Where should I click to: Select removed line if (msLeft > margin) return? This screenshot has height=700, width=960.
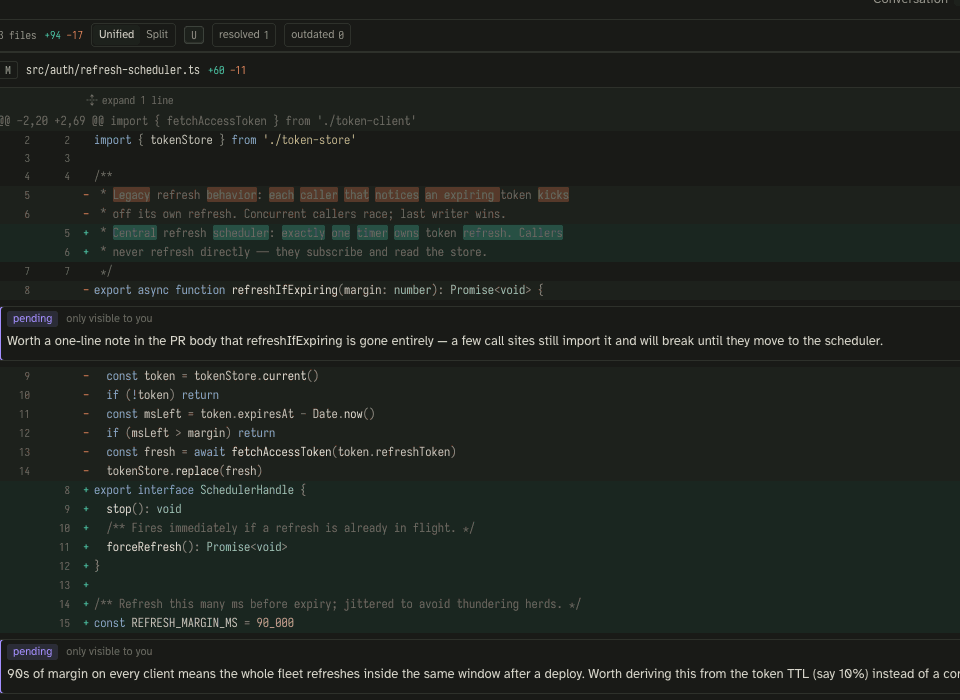(x=480, y=432)
